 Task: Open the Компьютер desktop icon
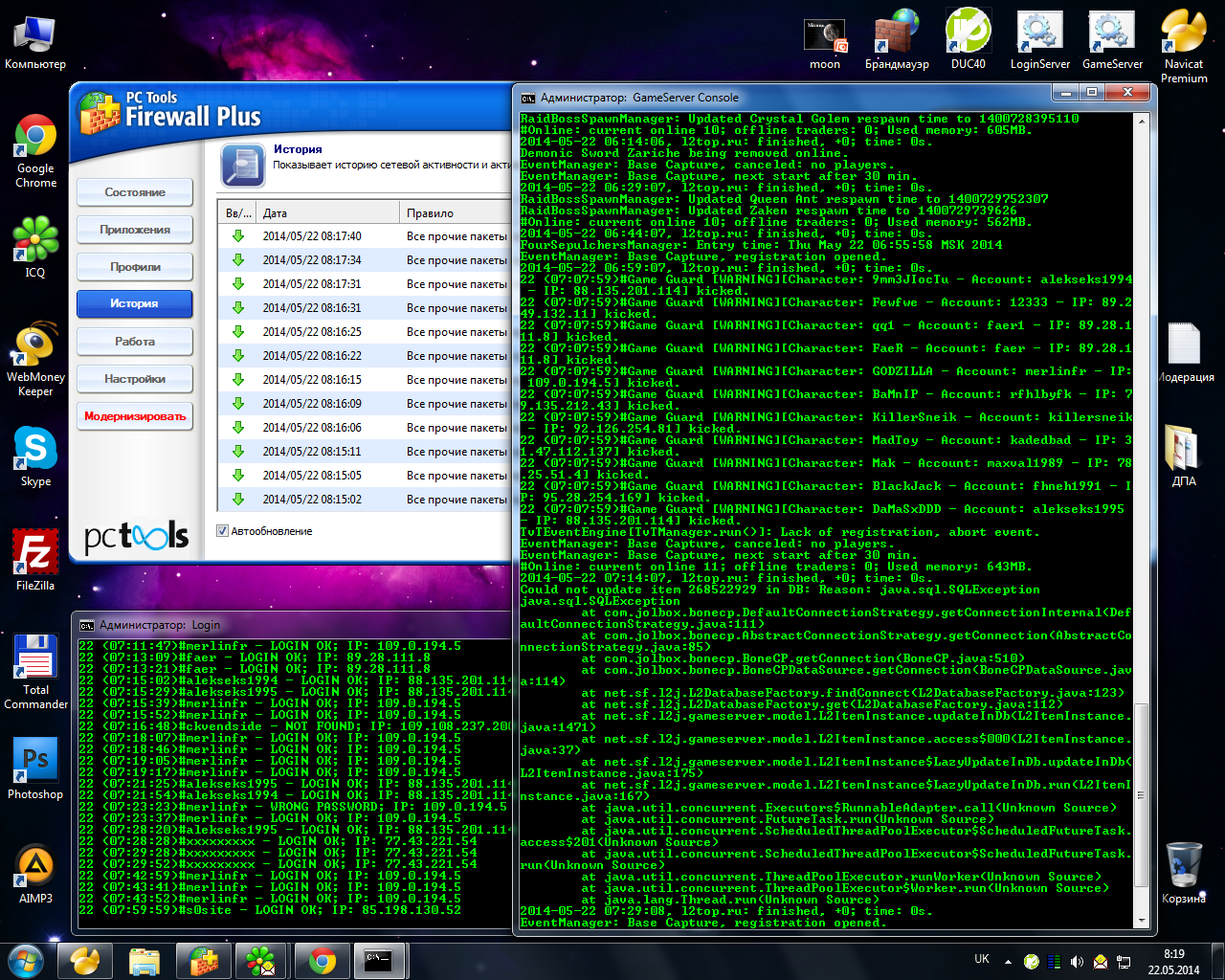point(35,41)
